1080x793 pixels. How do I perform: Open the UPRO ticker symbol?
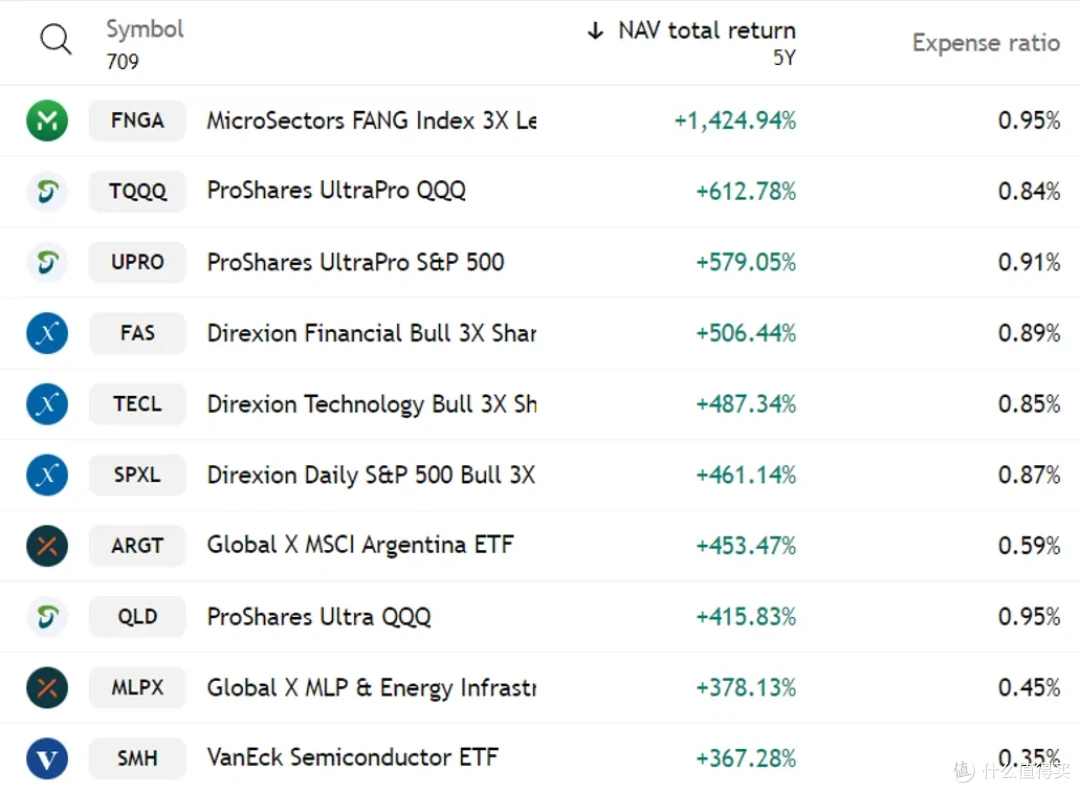(x=137, y=262)
